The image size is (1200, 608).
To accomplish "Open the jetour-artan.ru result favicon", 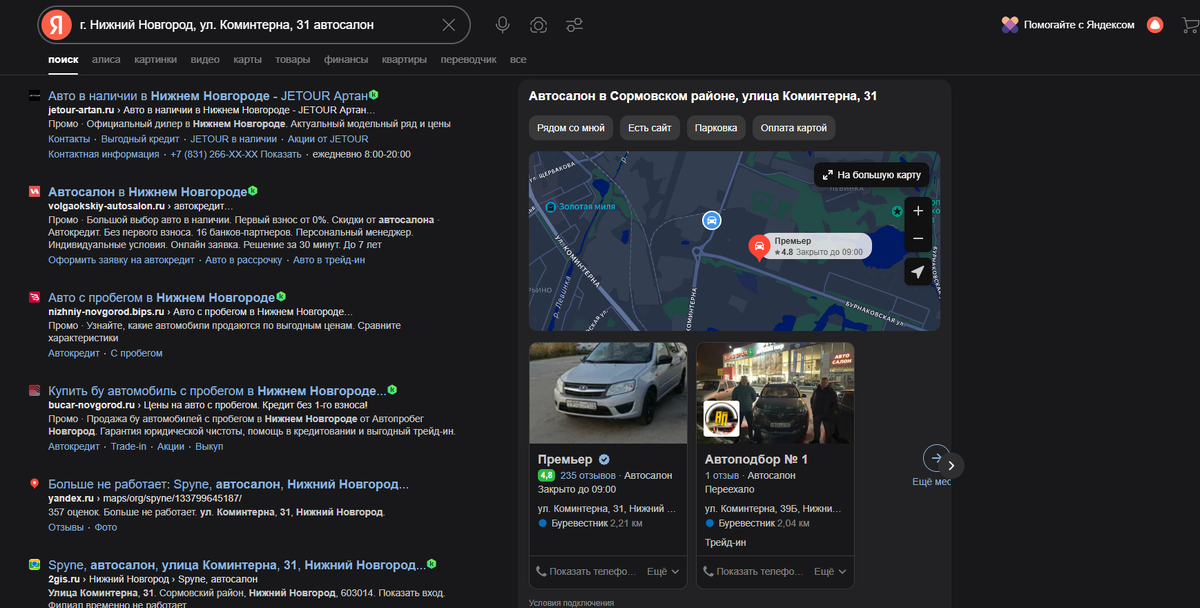I will [34, 95].
